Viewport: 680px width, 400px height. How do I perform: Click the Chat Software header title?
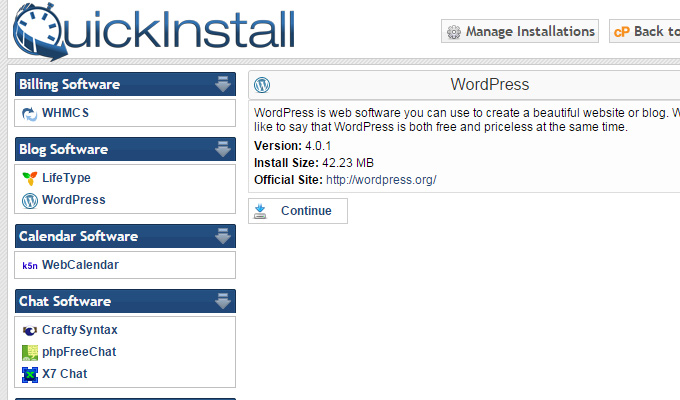pyautogui.click(x=65, y=301)
